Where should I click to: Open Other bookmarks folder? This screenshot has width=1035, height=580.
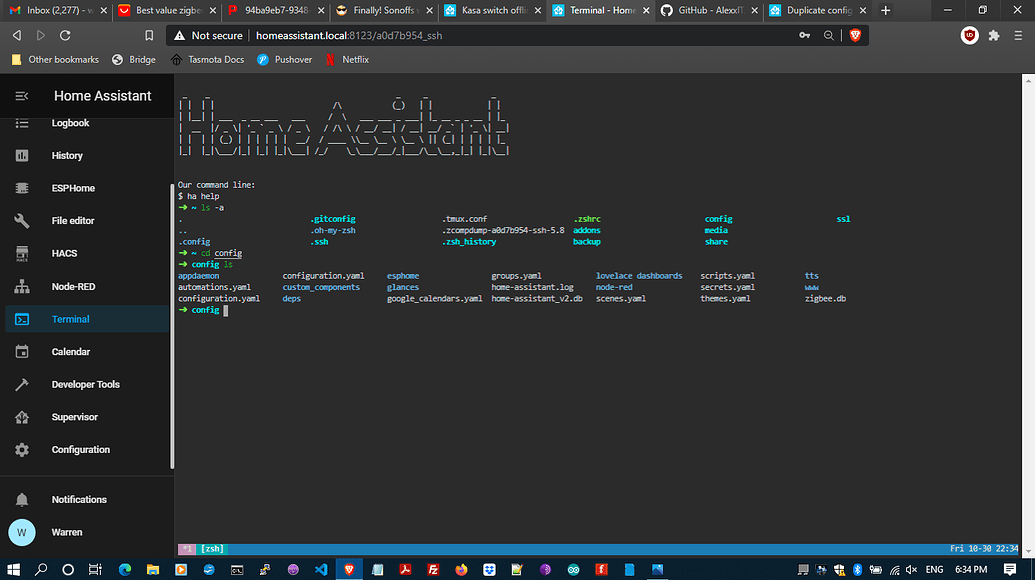tap(55, 59)
